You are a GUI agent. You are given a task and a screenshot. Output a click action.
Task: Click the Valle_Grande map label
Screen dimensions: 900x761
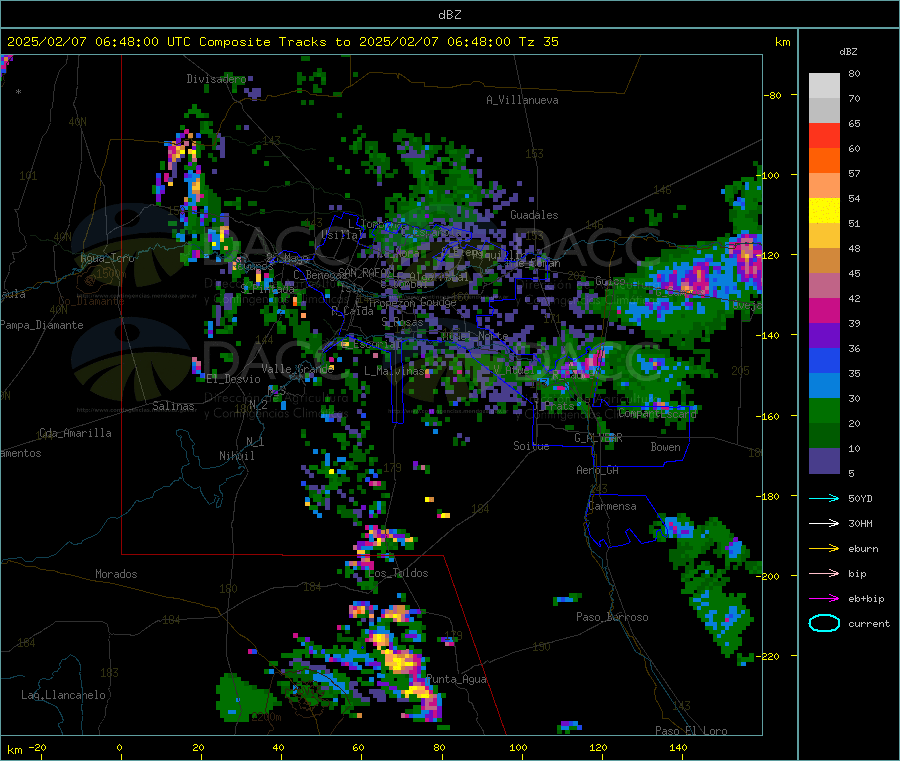(297, 368)
